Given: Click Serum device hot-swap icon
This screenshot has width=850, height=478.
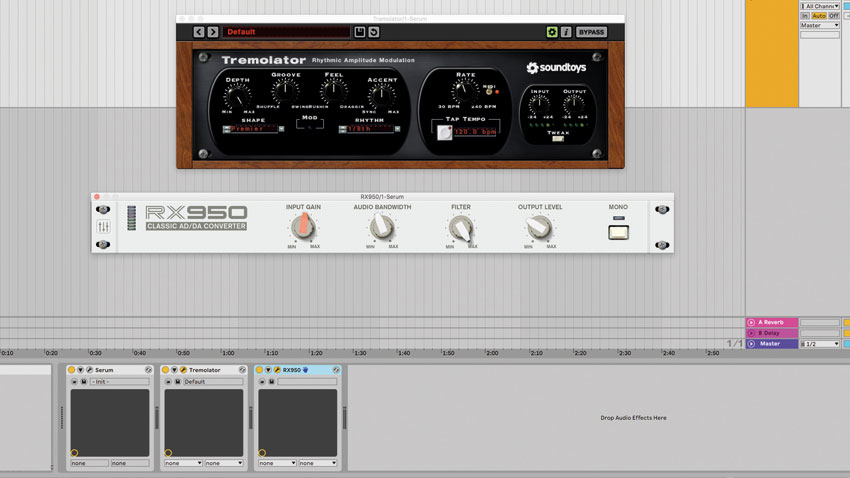Looking at the screenshot, I should tap(148, 370).
